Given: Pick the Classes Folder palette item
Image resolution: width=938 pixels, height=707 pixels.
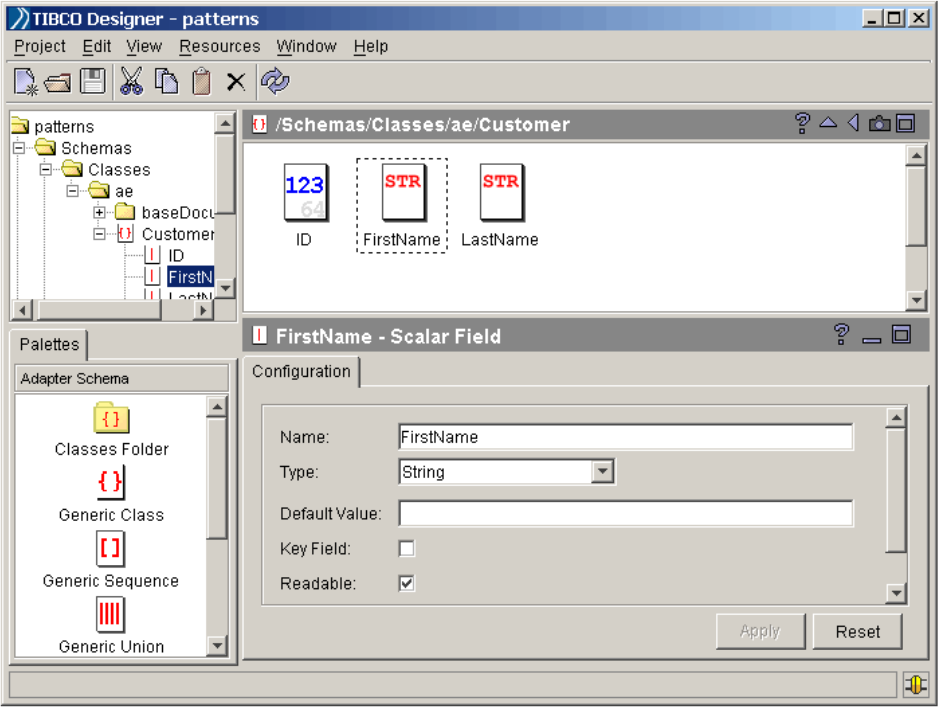Looking at the screenshot, I should [111, 429].
